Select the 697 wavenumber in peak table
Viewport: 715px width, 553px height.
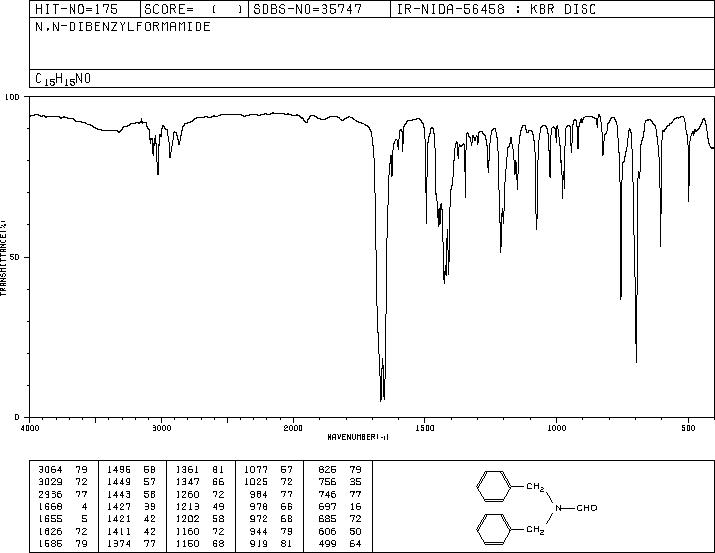coord(327,506)
